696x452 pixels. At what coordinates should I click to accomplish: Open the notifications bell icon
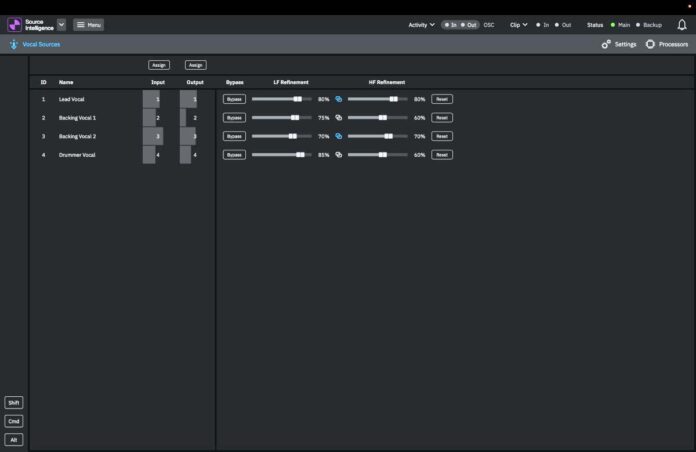(682, 25)
